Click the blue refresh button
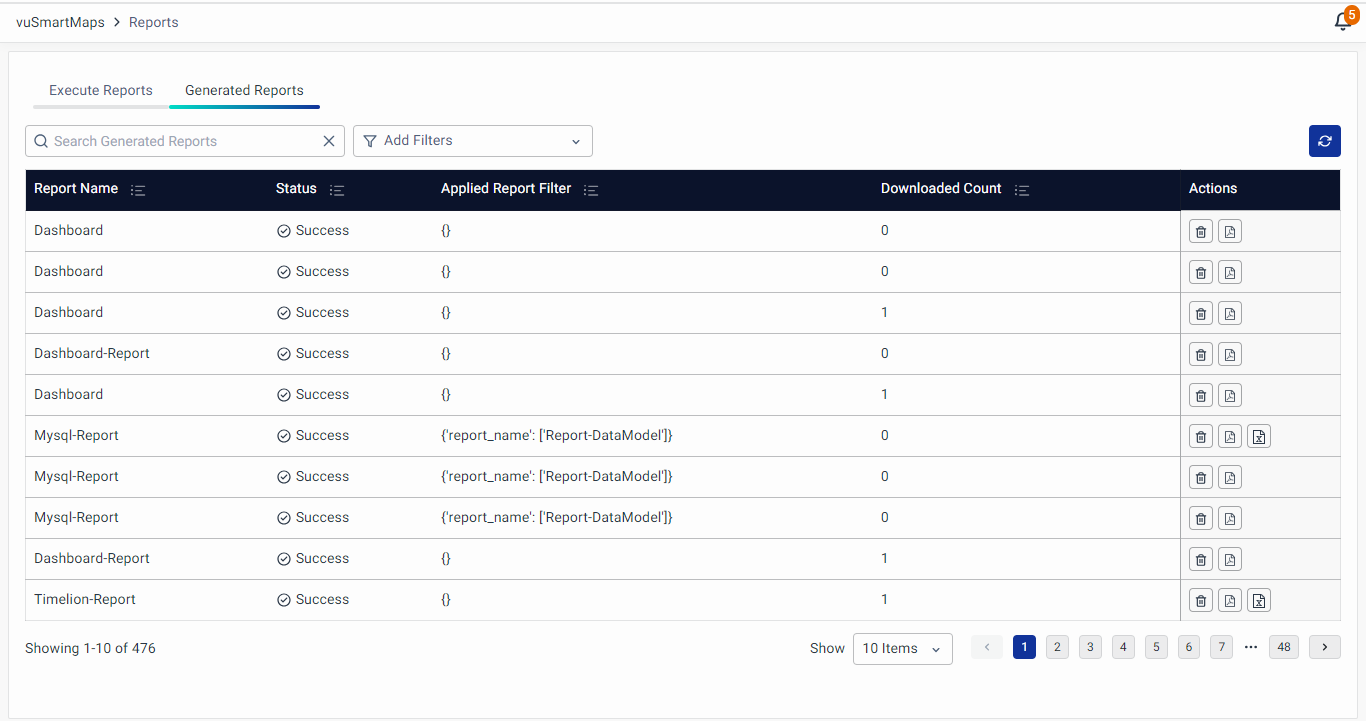 click(x=1324, y=141)
